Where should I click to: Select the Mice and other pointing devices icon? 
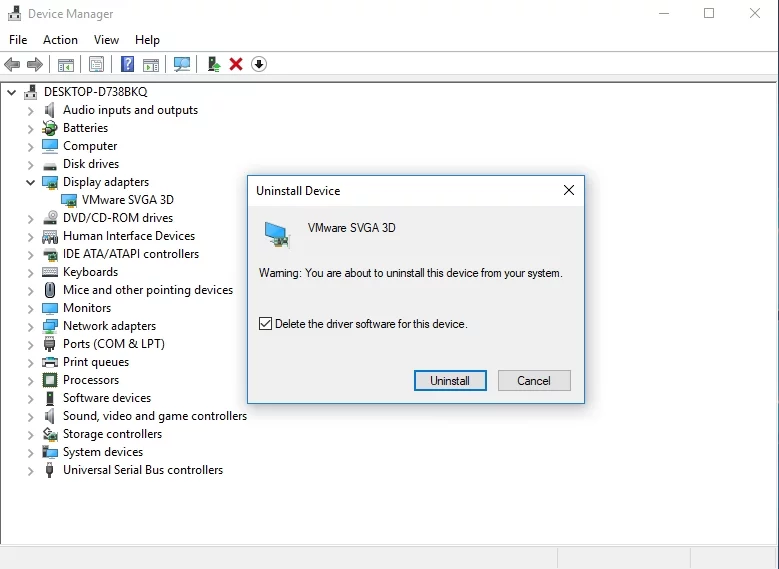[x=50, y=290]
